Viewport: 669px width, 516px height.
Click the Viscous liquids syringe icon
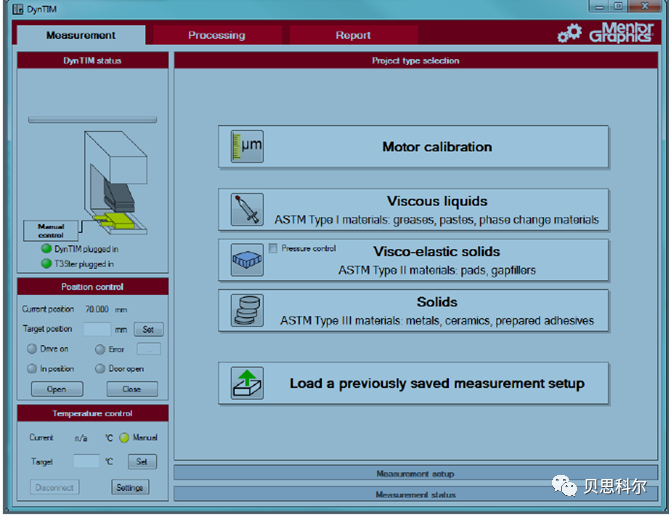tap(247, 210)
